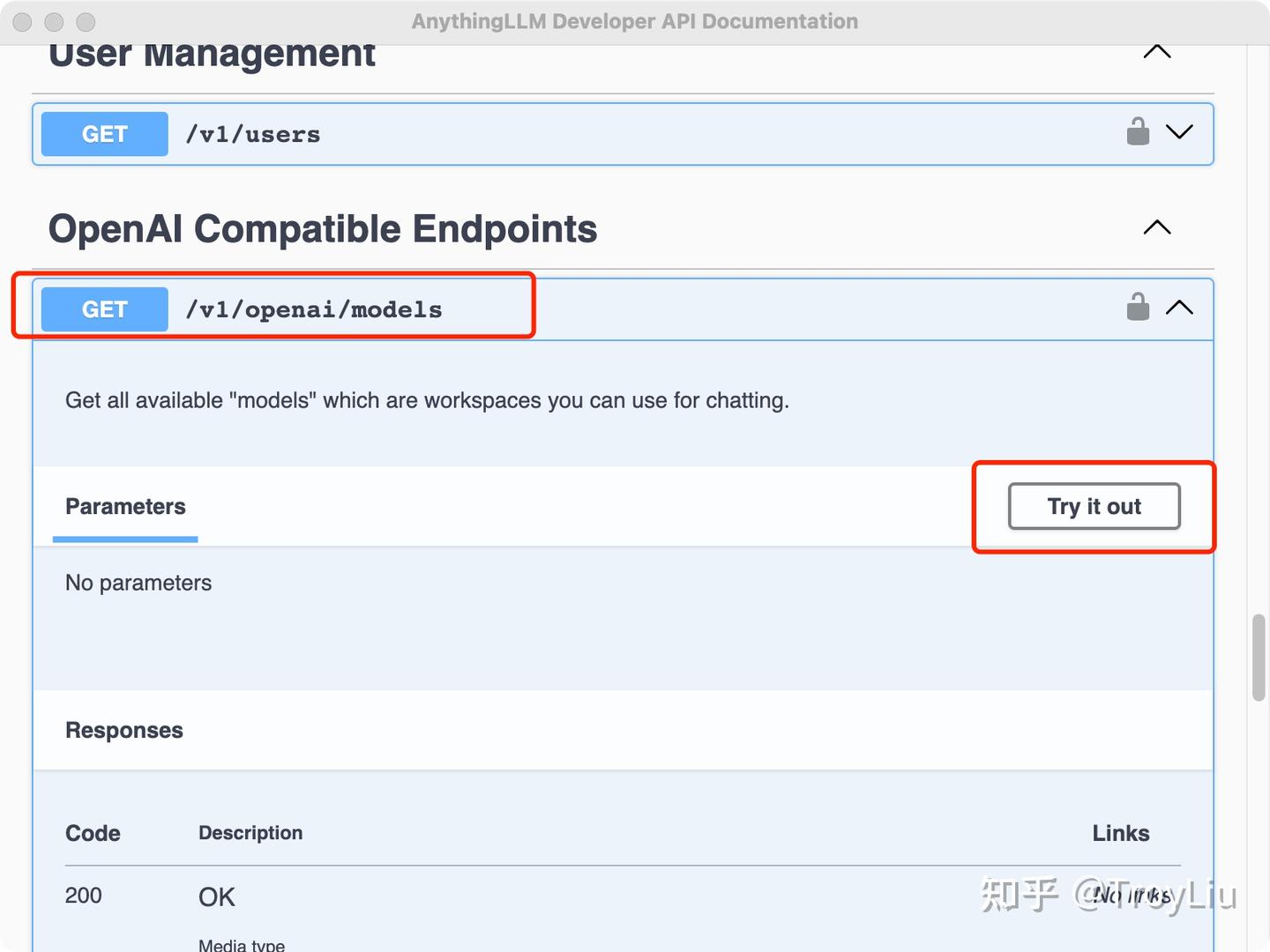Select the Parameters tab
This screenshot has width=1270, height=952.
tap(125, 507)
